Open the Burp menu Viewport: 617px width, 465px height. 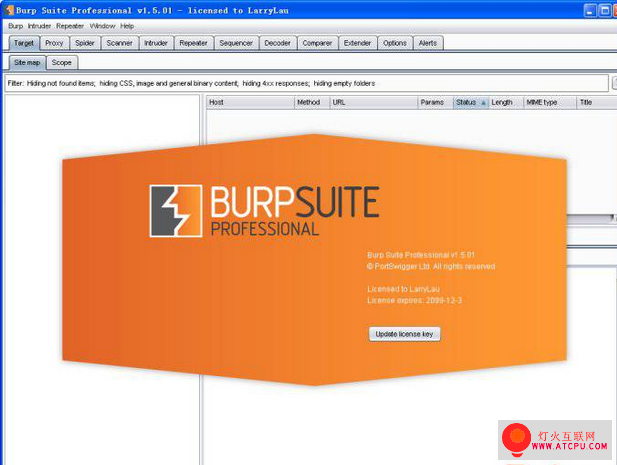tap(15, 26)
